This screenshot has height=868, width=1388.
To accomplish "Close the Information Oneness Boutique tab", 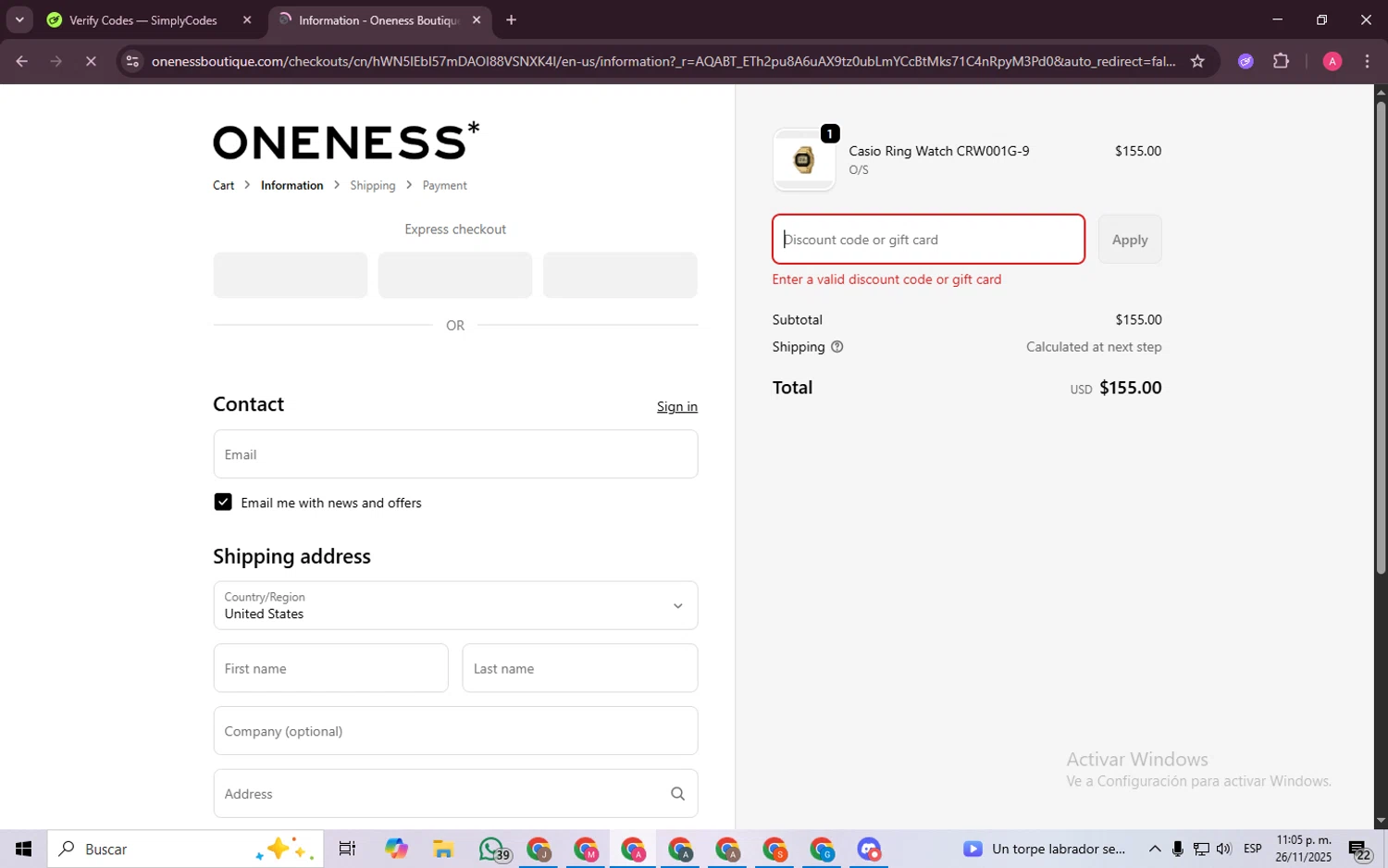I will pos(477,19).
